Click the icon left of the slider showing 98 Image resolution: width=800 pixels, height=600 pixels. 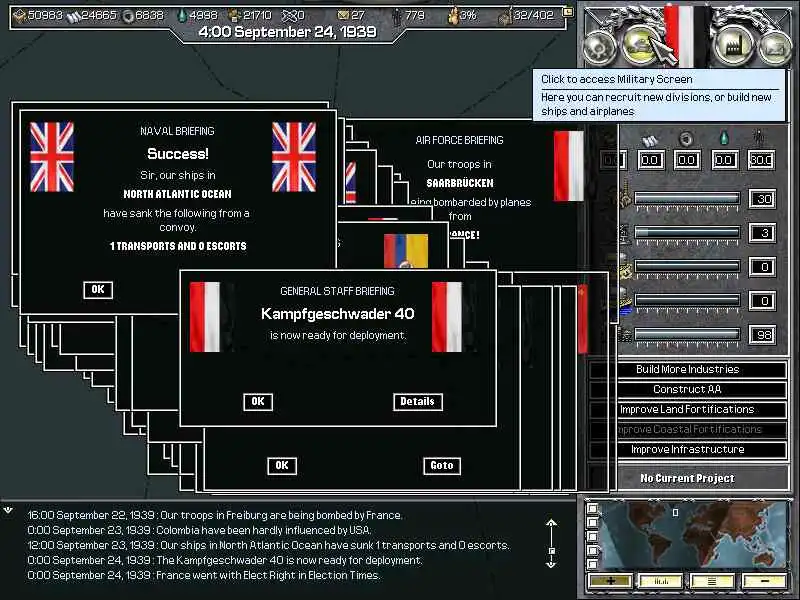coord(625,334)
